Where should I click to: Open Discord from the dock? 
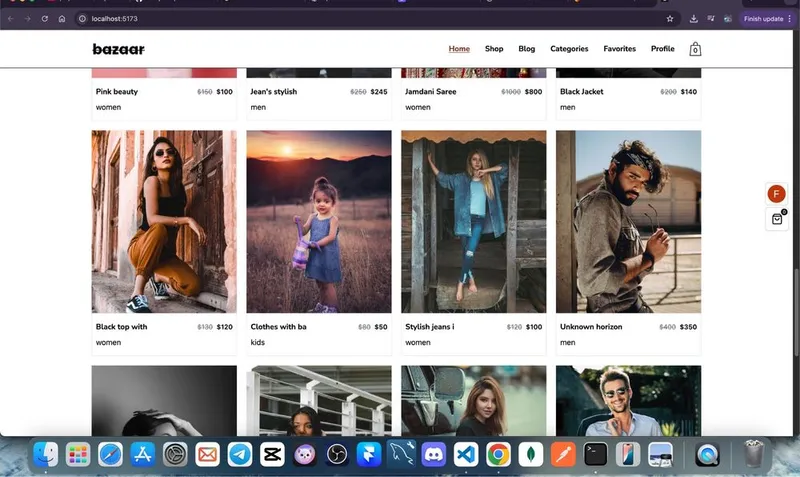[434, 454]
